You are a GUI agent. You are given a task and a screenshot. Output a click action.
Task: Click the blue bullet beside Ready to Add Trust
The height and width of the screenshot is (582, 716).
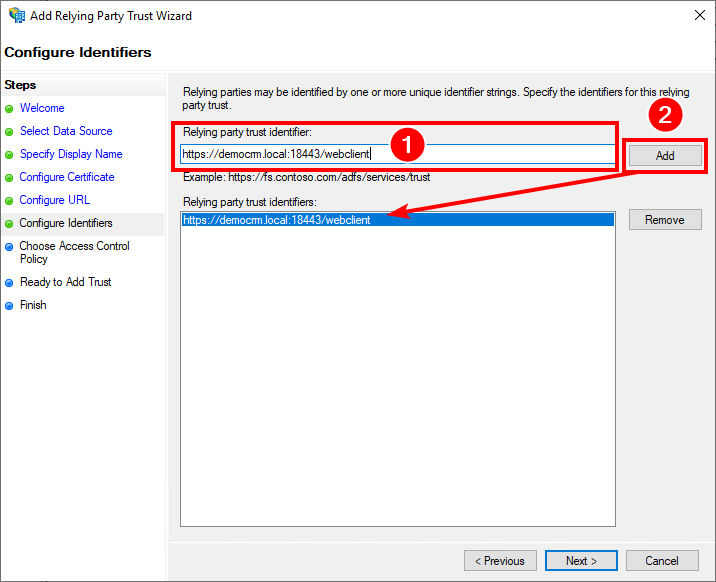9,283
